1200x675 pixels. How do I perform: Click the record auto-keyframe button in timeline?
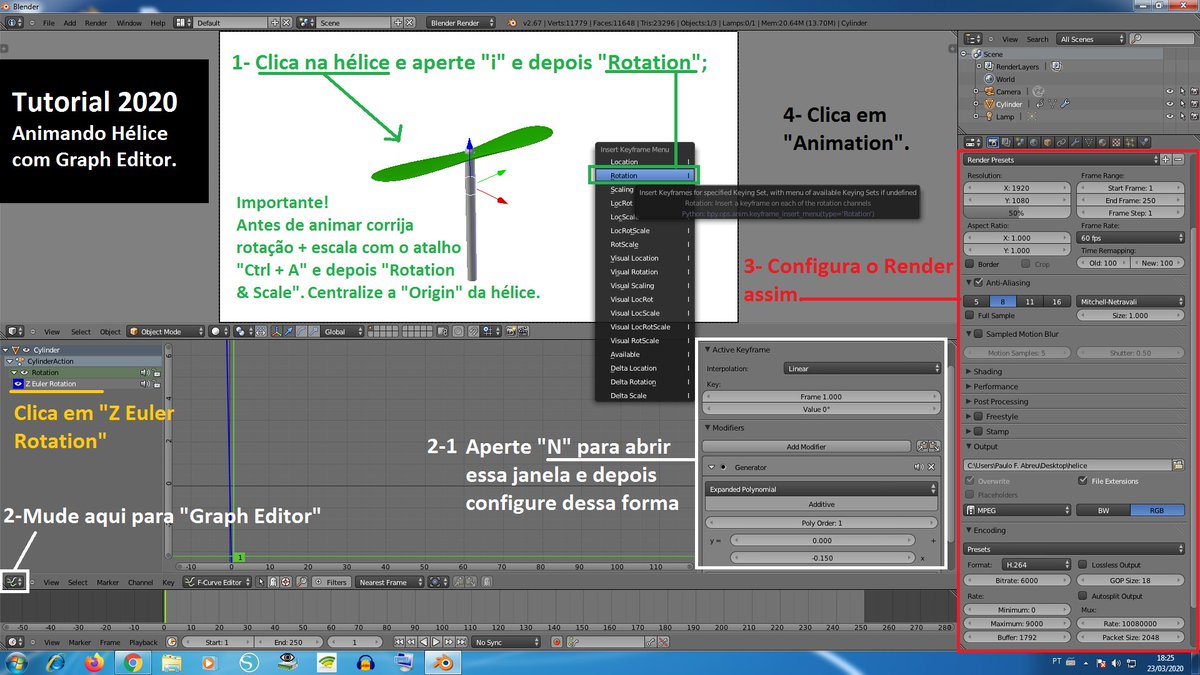coord(556,642)
